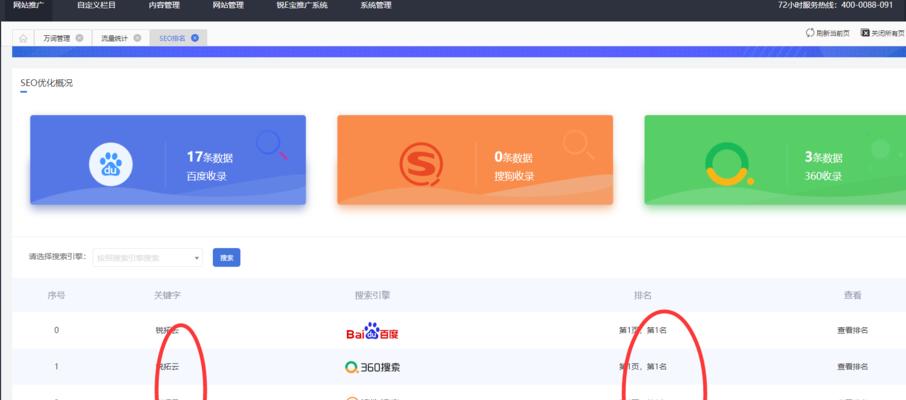This screenshot has width=906, height=400.
Task: Click the SEO优化概况 section heading
Action: click(x=47, y=83)
